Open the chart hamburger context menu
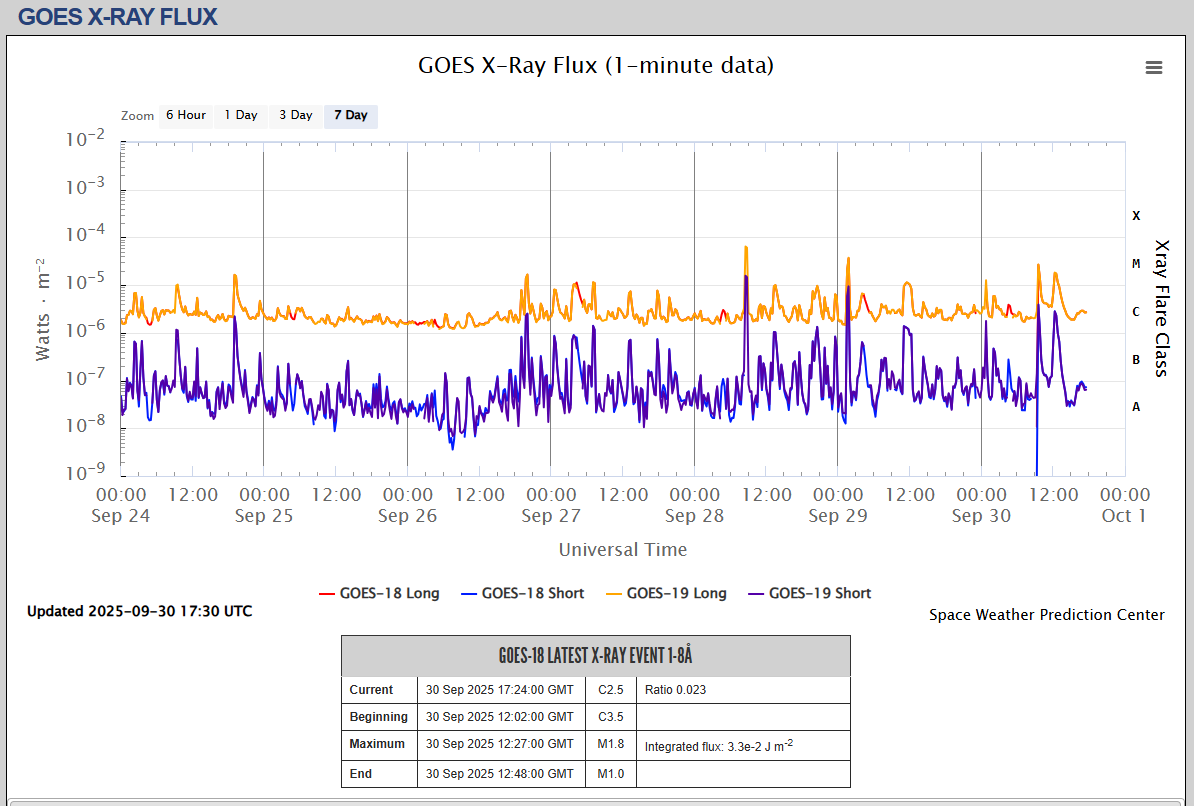 (1153, 67)
